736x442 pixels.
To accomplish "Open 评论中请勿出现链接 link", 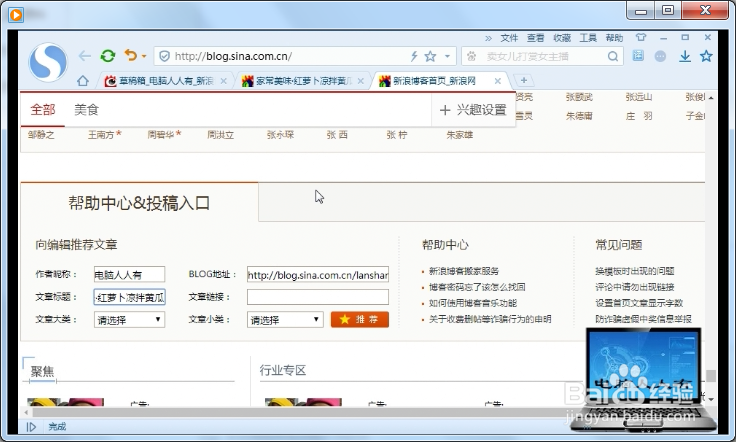I will 635,287.
